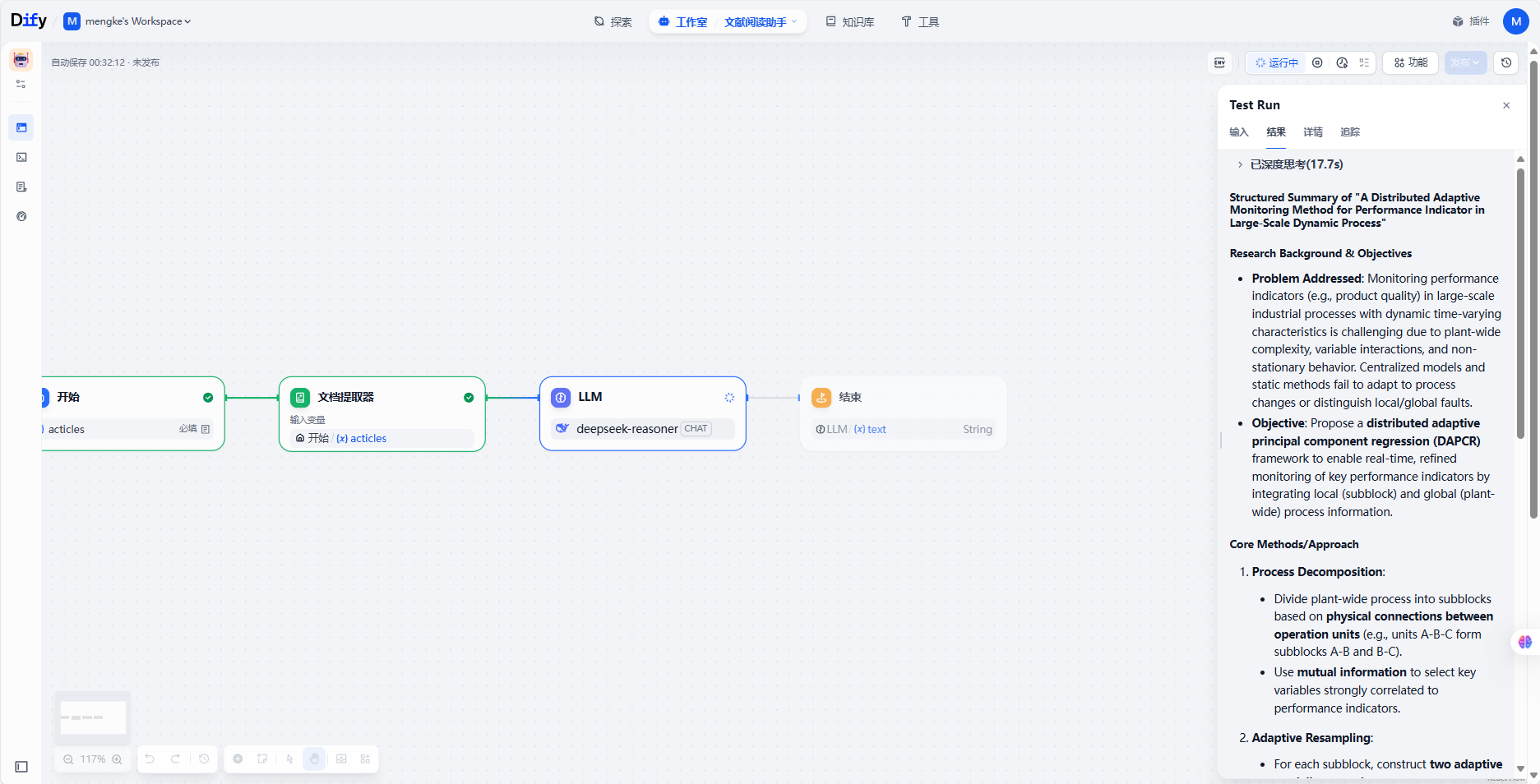Add a note to the canvas
This screenshot has height=784, width=1540.
click(x=262, y=759)
